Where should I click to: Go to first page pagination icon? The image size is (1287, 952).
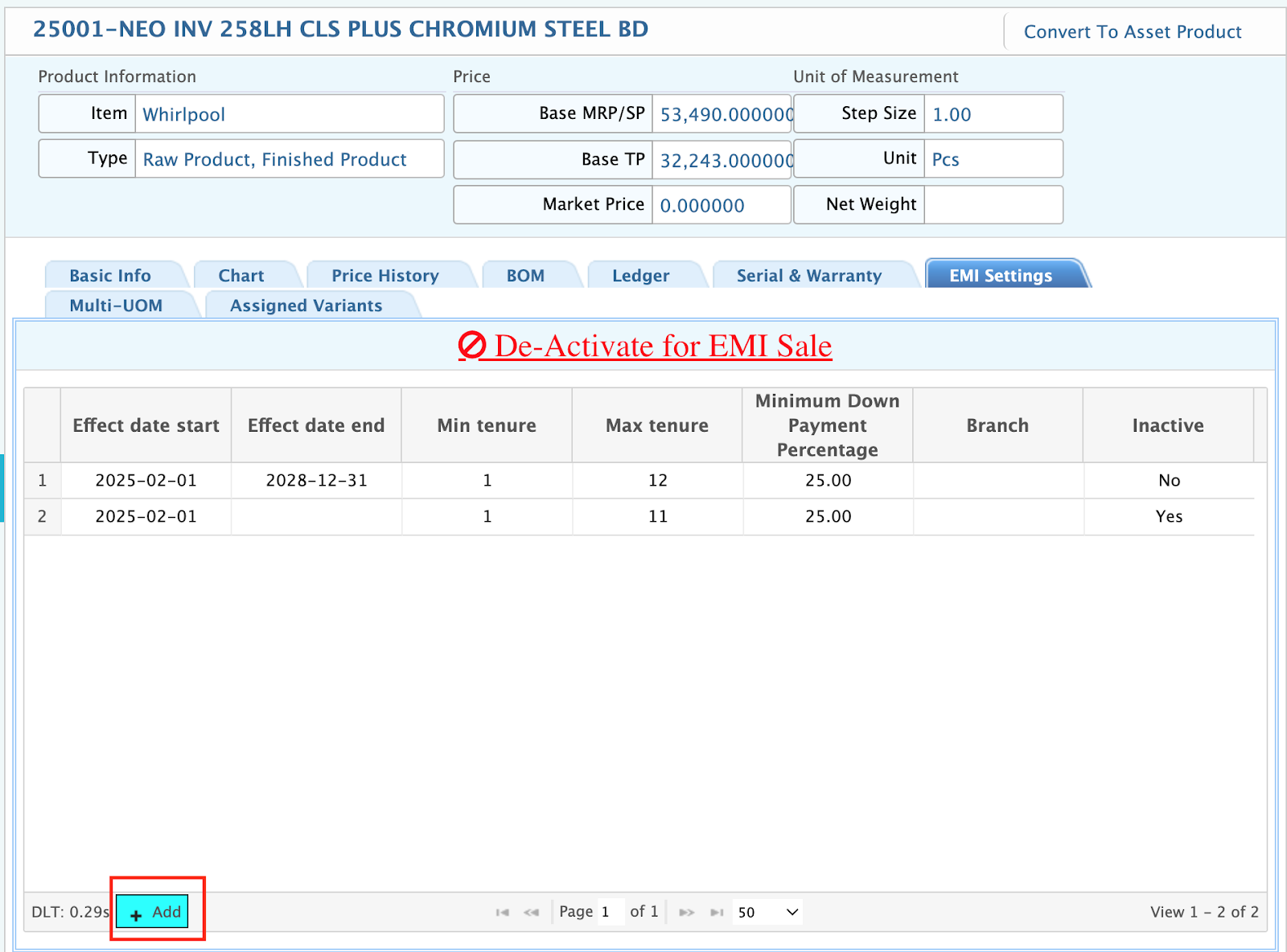503,913
